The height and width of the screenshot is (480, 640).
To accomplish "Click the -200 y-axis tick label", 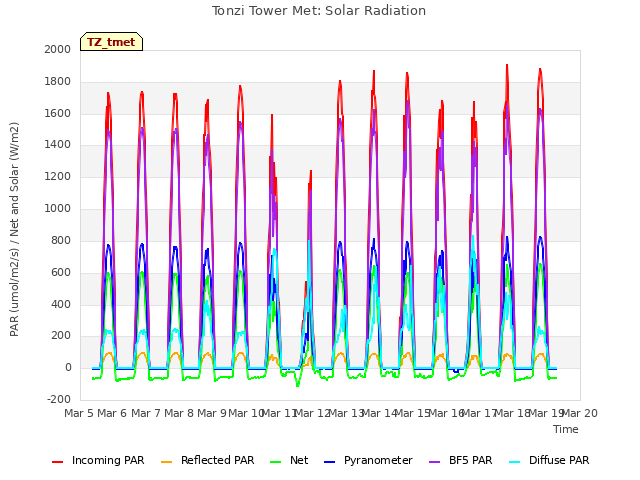I will (59, 399).
